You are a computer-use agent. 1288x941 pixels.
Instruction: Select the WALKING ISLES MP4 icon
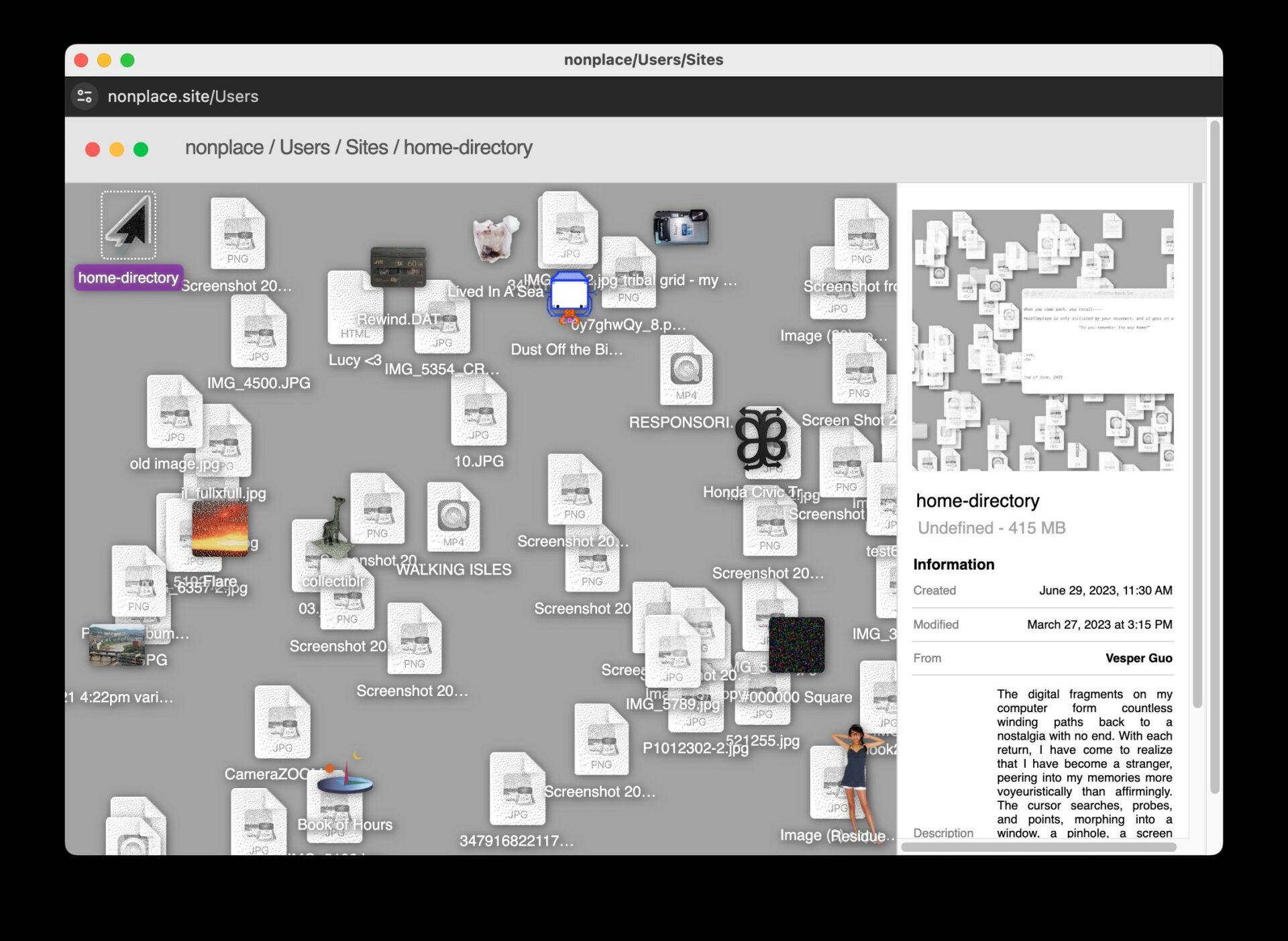click(453, 517)
